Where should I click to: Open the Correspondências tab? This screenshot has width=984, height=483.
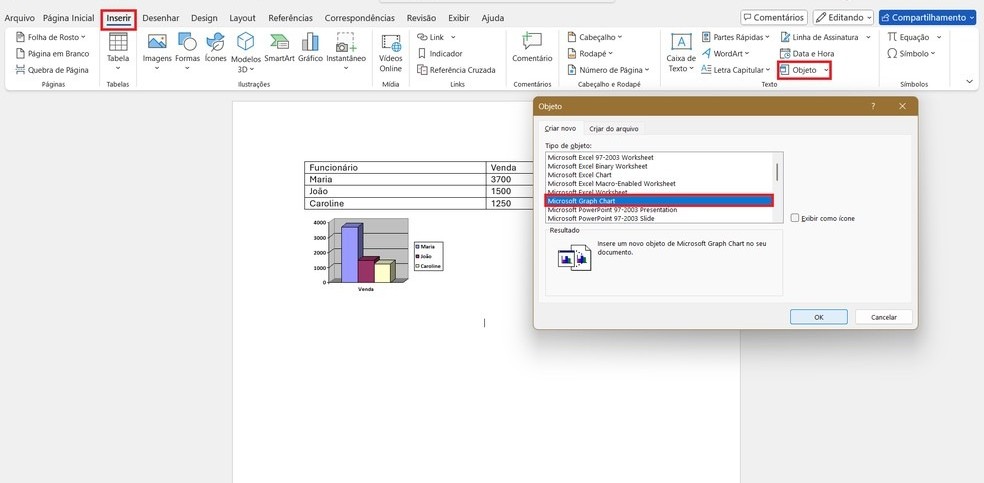point(360,18)
